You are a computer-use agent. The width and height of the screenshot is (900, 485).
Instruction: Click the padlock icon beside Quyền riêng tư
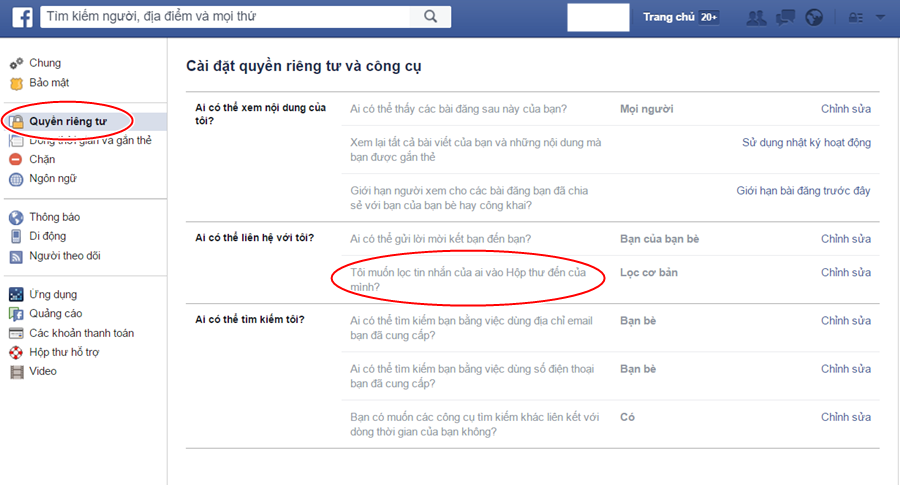tap(17, 121)
